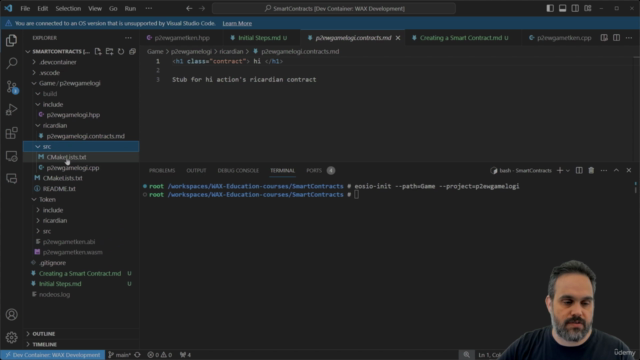Create a new file in Explorer

(98, 51)
